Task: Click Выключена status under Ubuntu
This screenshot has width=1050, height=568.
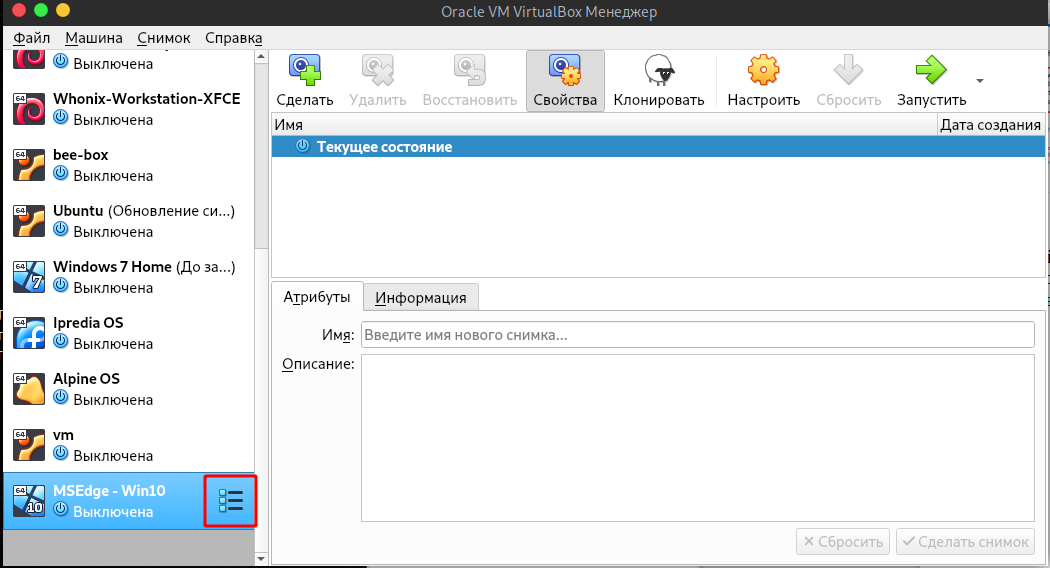Action: (113, 232)
